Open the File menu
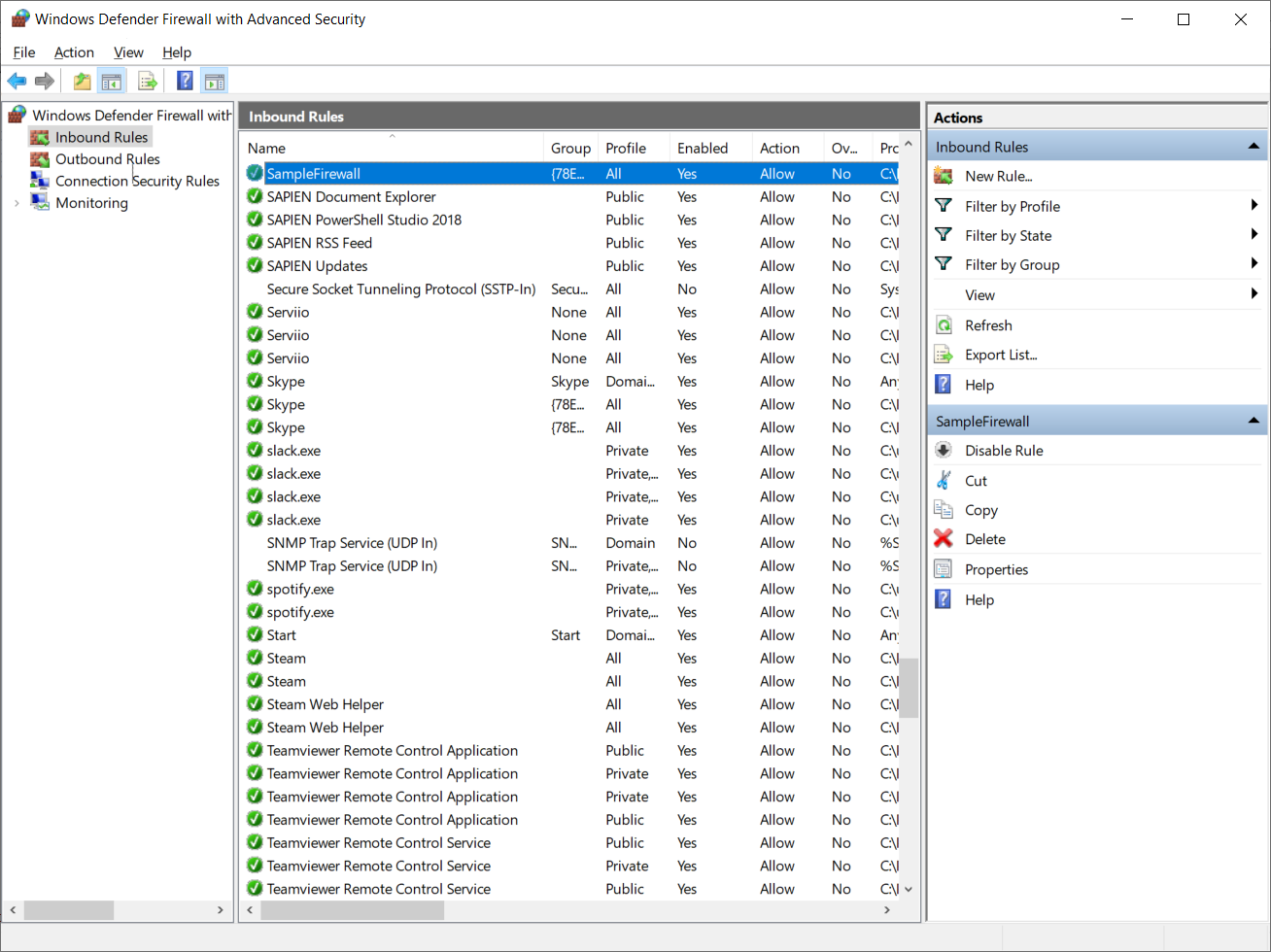Screen dimensions: 1271x952 pyautogui.click(x=24, y=52)
